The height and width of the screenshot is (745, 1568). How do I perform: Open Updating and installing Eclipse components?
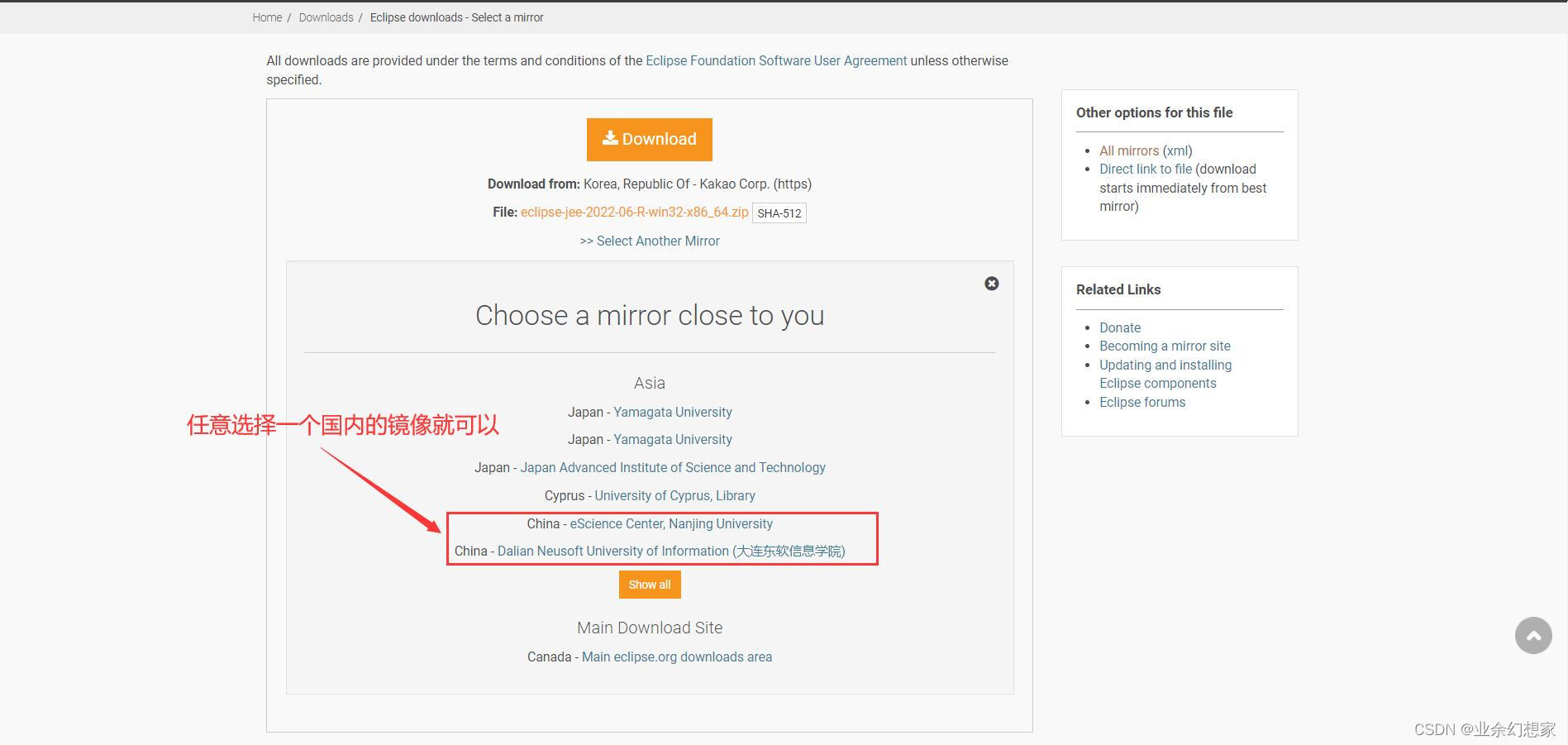click(1165, 374)
